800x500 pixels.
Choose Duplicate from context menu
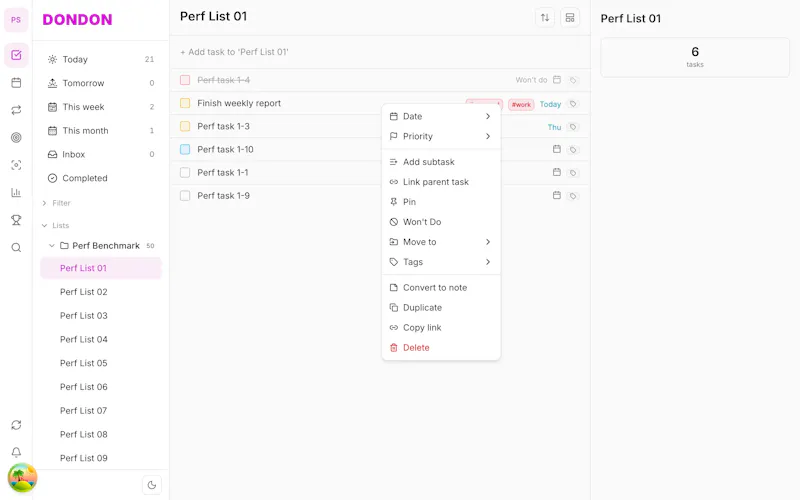[441, 308]
